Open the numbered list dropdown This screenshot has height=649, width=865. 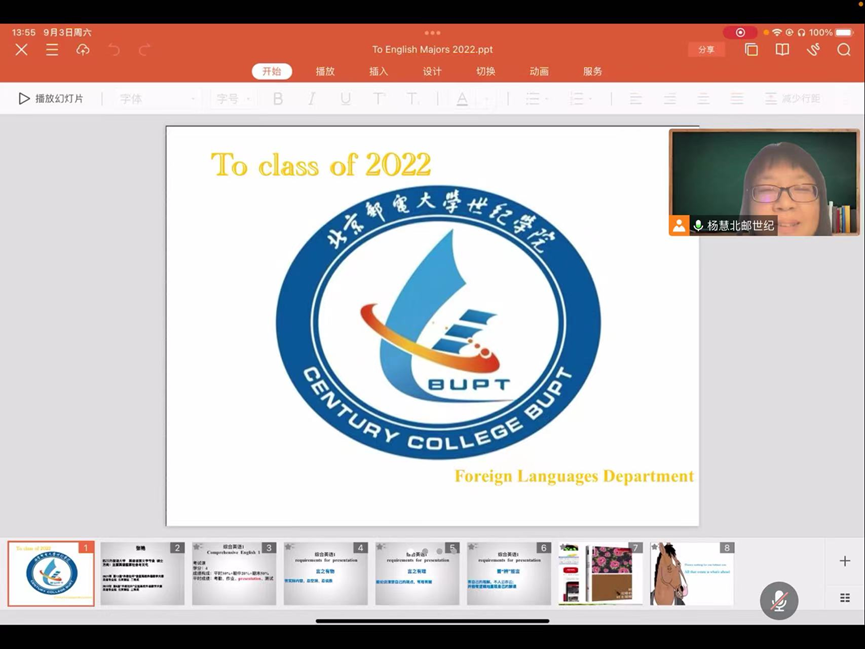click(580, 99)
